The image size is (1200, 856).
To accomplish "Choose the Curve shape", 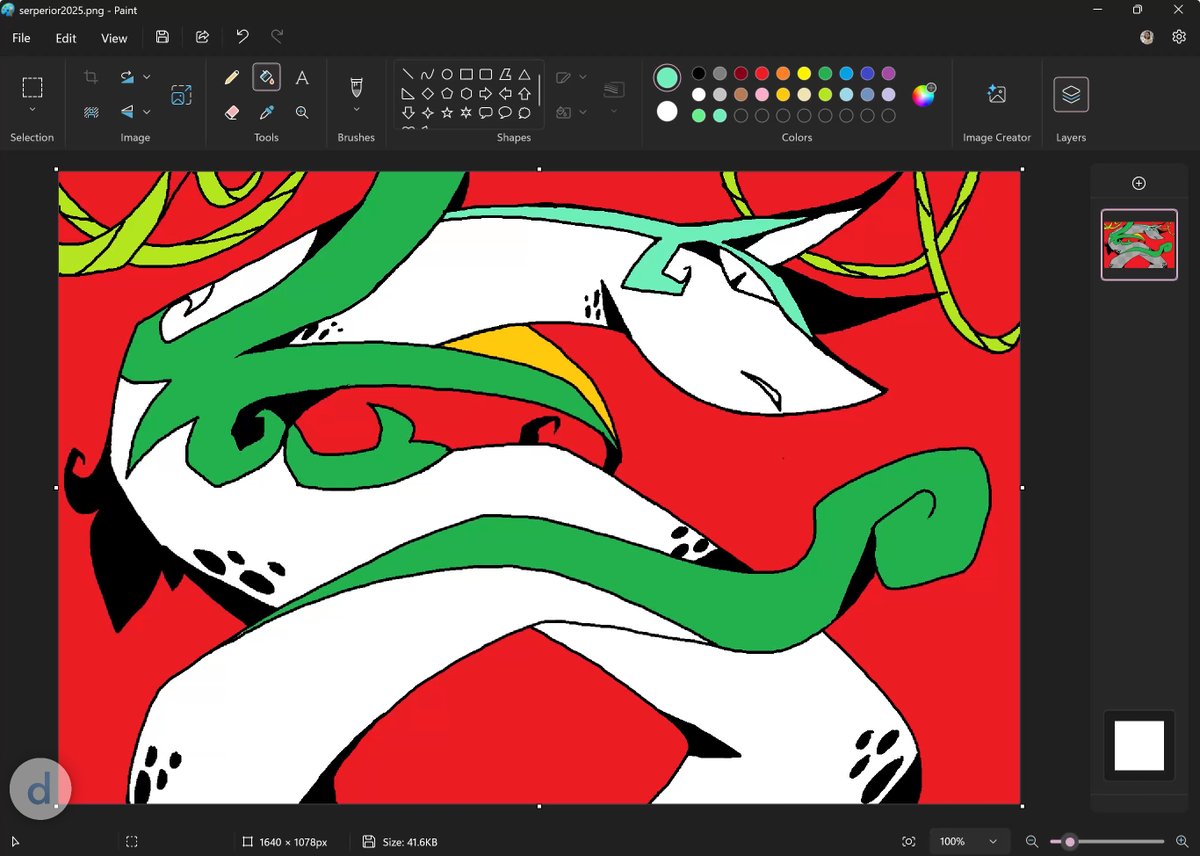I will (427, 74).
